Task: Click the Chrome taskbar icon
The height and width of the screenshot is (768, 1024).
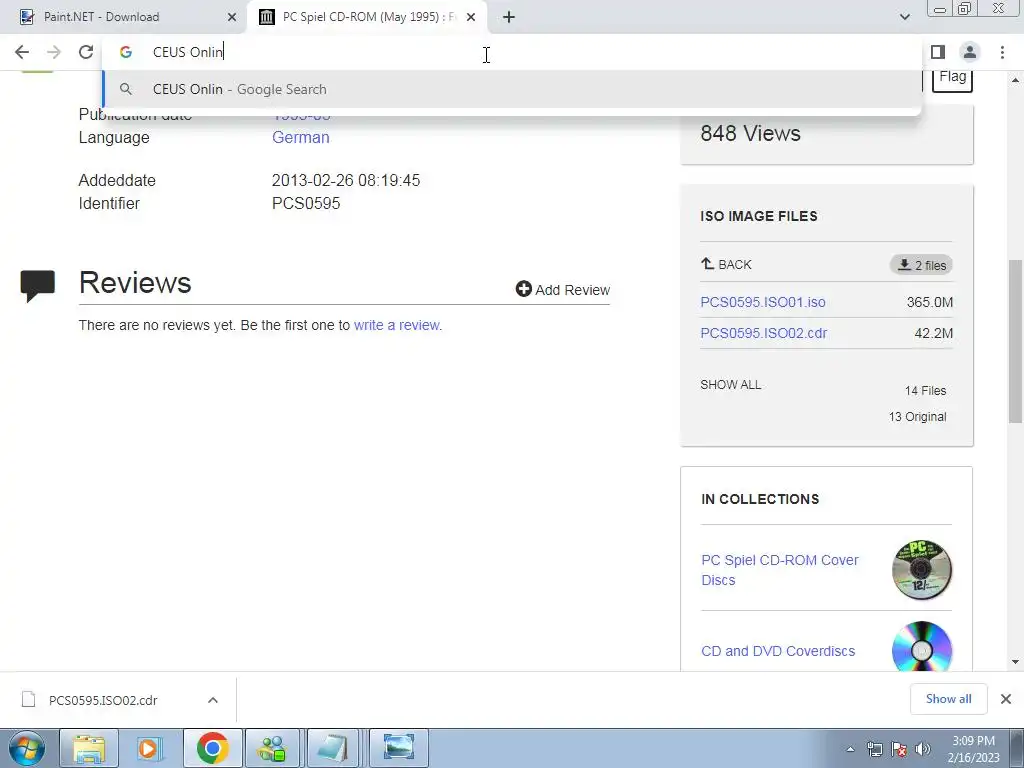Action: [x=212, y=748]
